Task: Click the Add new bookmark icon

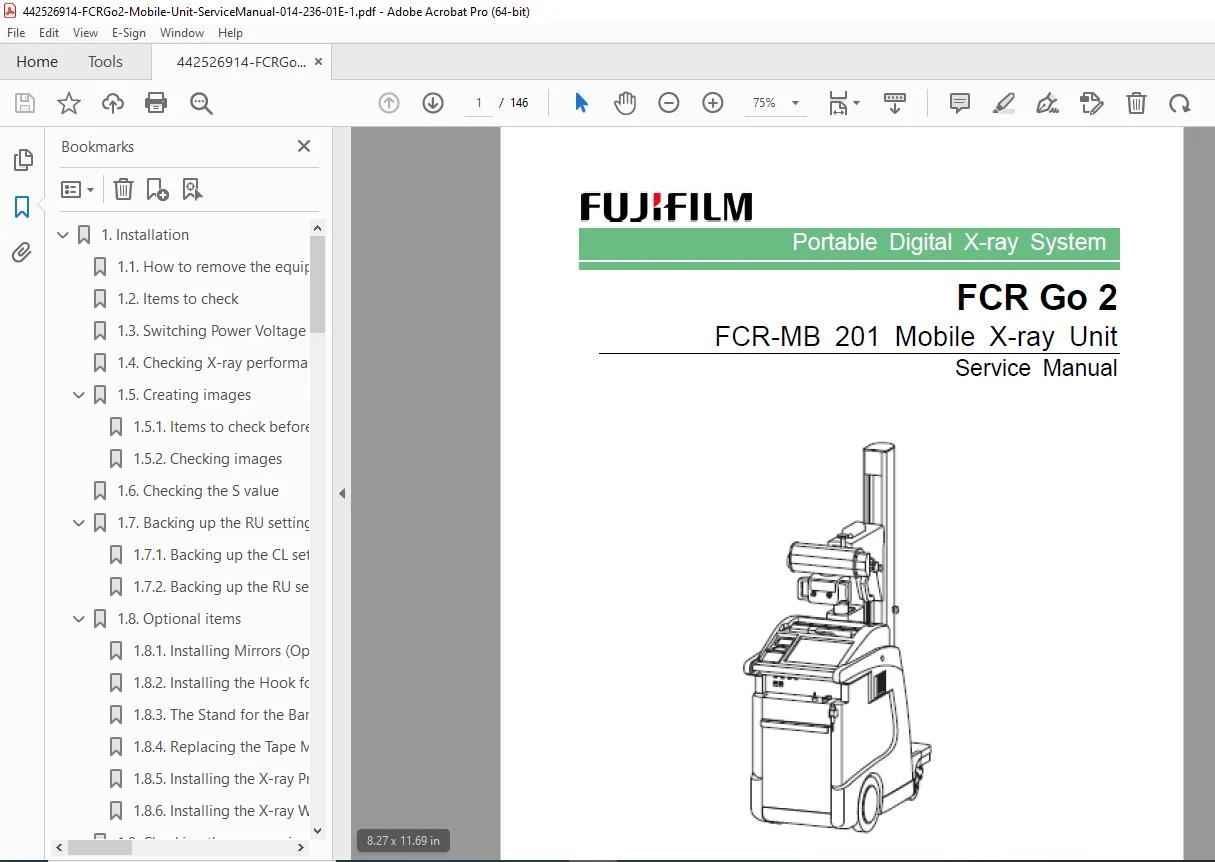Action: [158, 189]
